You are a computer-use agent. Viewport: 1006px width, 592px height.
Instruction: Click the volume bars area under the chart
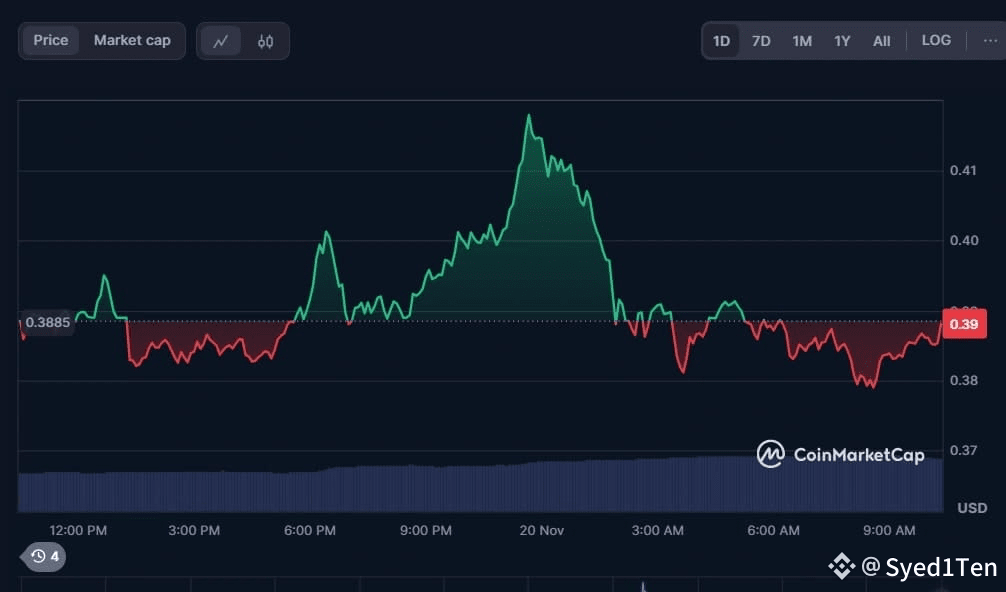tap(480, 486)
